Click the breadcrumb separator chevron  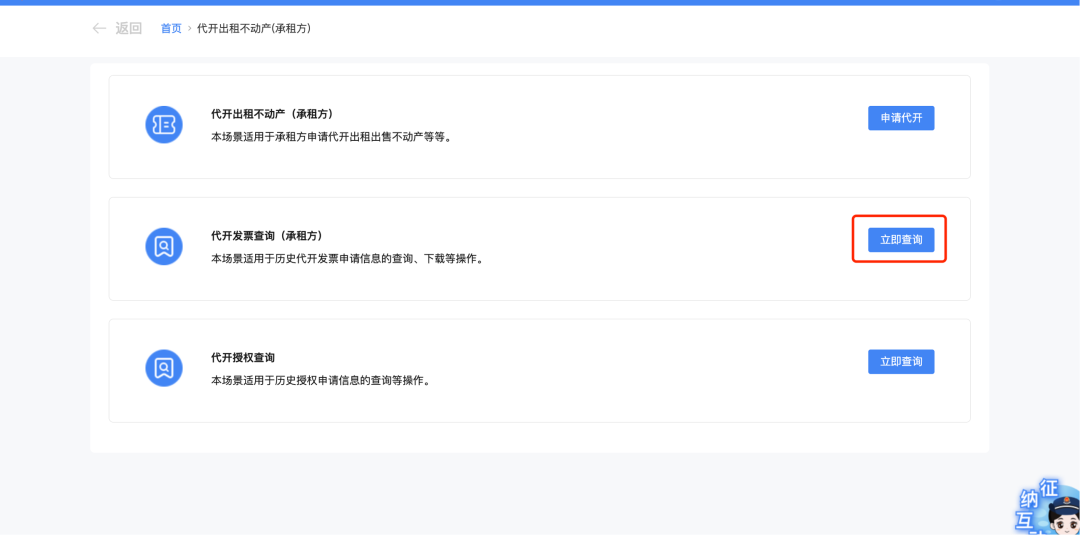pyautogui.click(x=189, y=29)
